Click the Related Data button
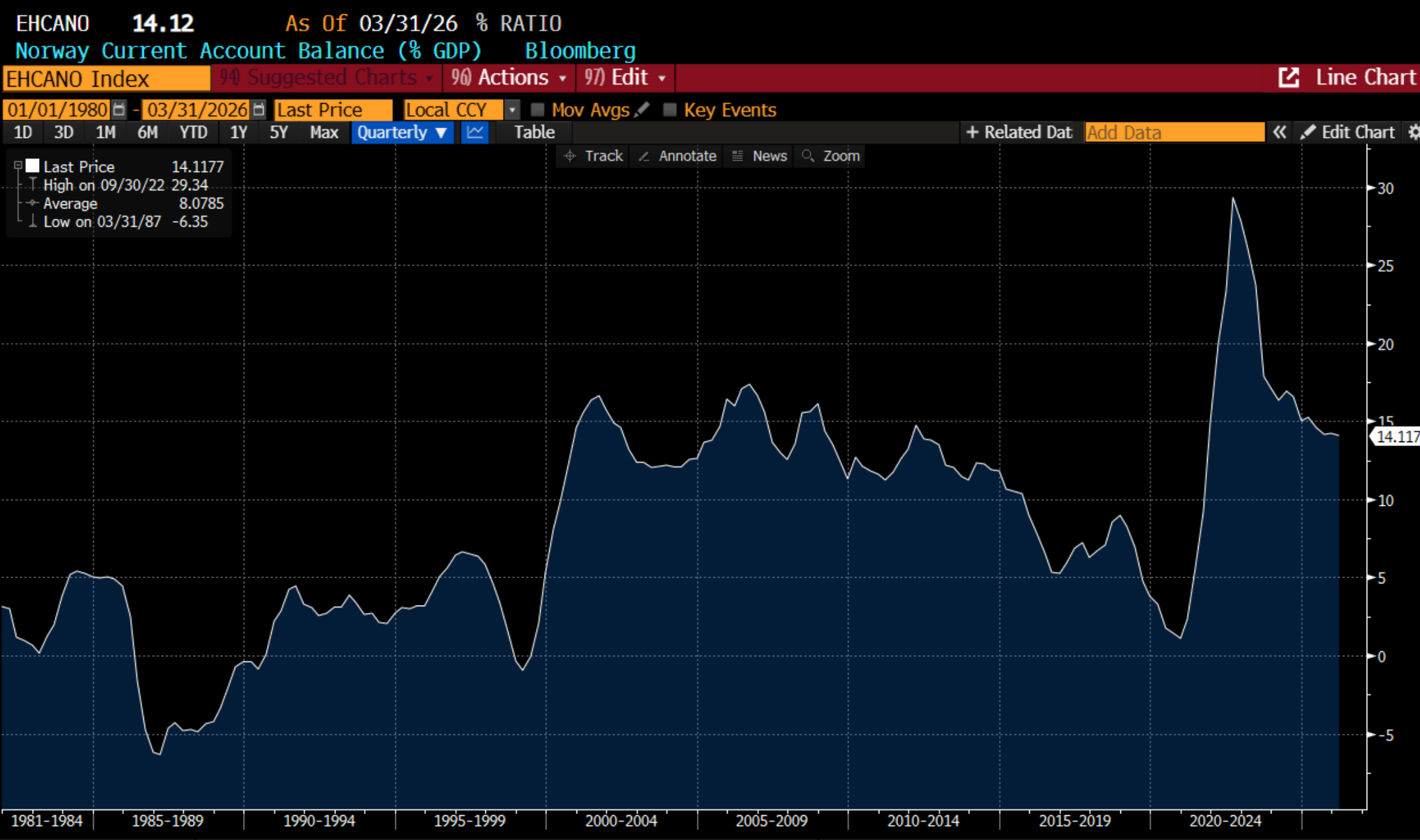This screenshot has height=840, width=1420. [1019, 132]
